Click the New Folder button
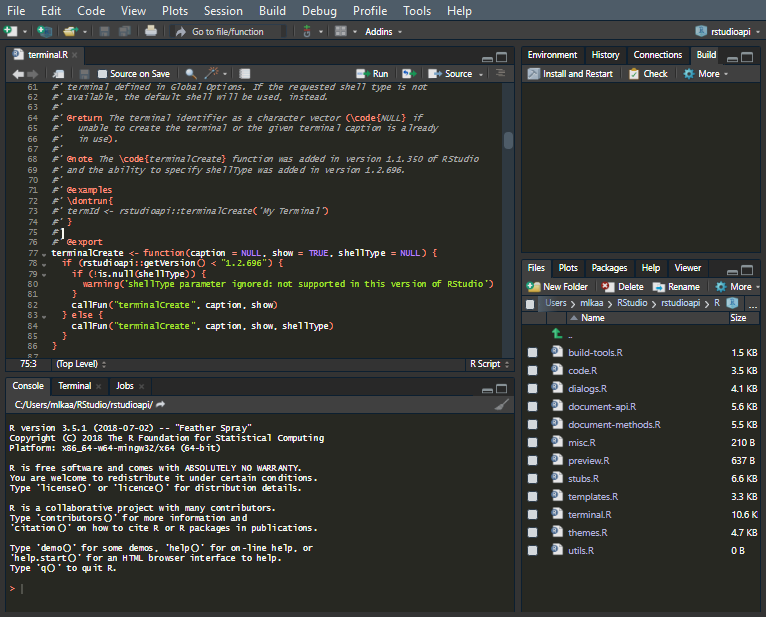The height and width of the screenshot is (617, 766). coord(558,286)
